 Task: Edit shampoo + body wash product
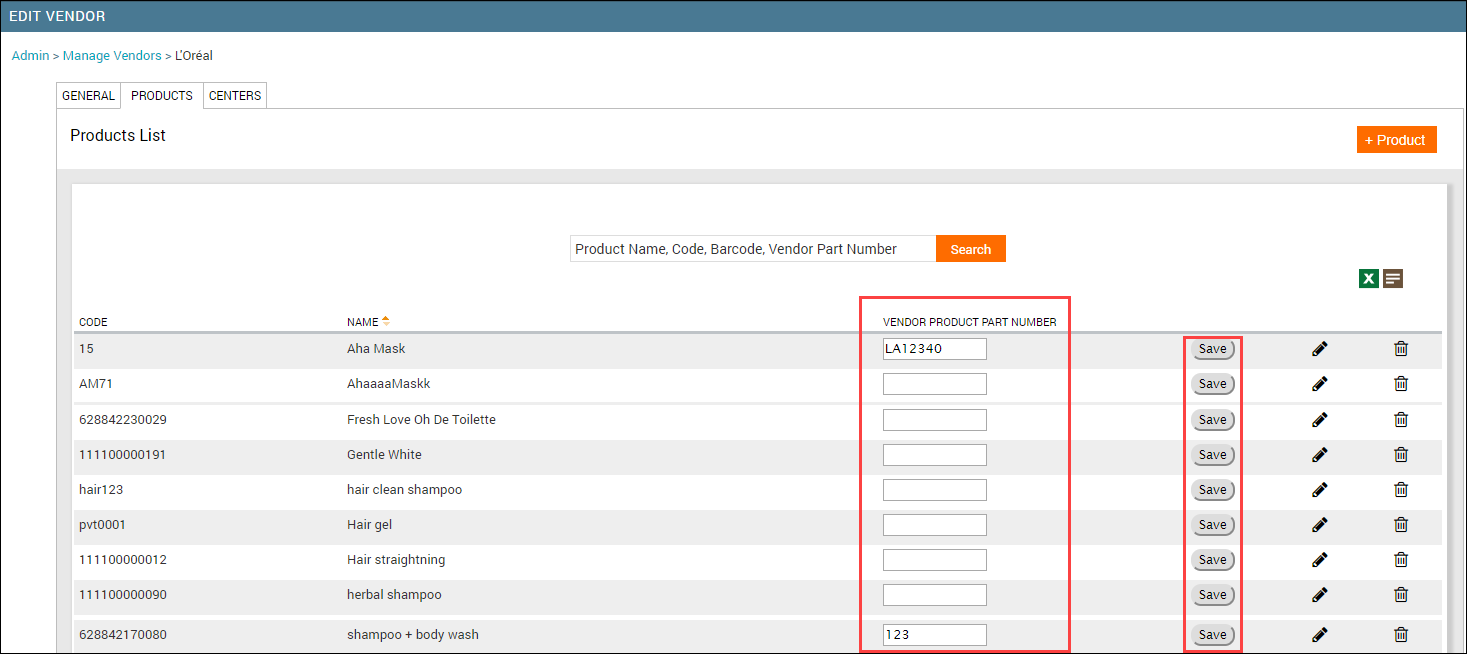[x=1319, y=634]
